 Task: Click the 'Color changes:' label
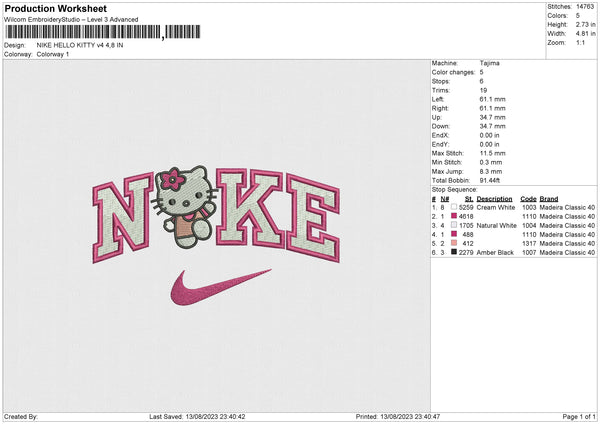[x=453, y=72]
